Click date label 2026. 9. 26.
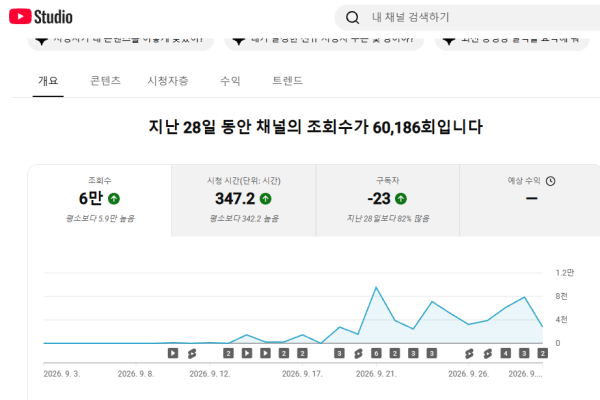This screenshot has height=400, width=600. (469, 374)
